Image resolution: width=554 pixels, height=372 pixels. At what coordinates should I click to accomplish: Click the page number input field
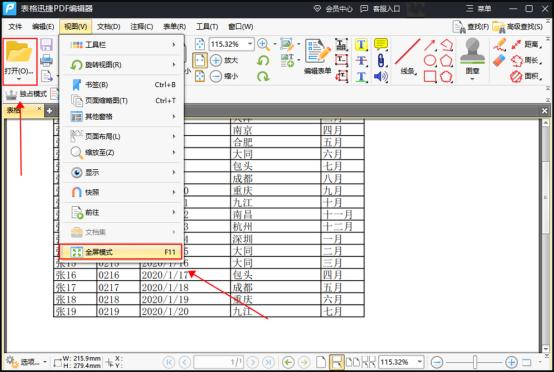pos(218,362)
